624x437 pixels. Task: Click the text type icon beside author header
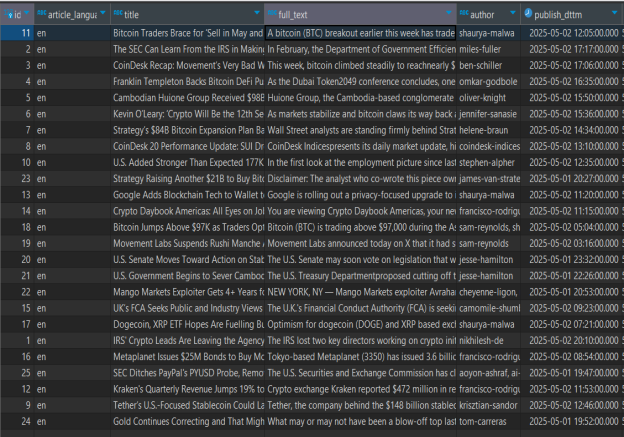[x=464, y=13]
